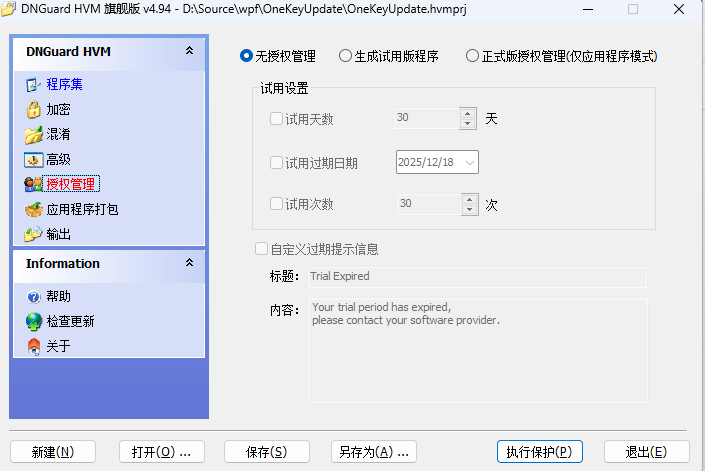The width and height of the screenshot is (705, 471).
Task: Select 授权管理 in the sidebar
Action: point(71,184)
